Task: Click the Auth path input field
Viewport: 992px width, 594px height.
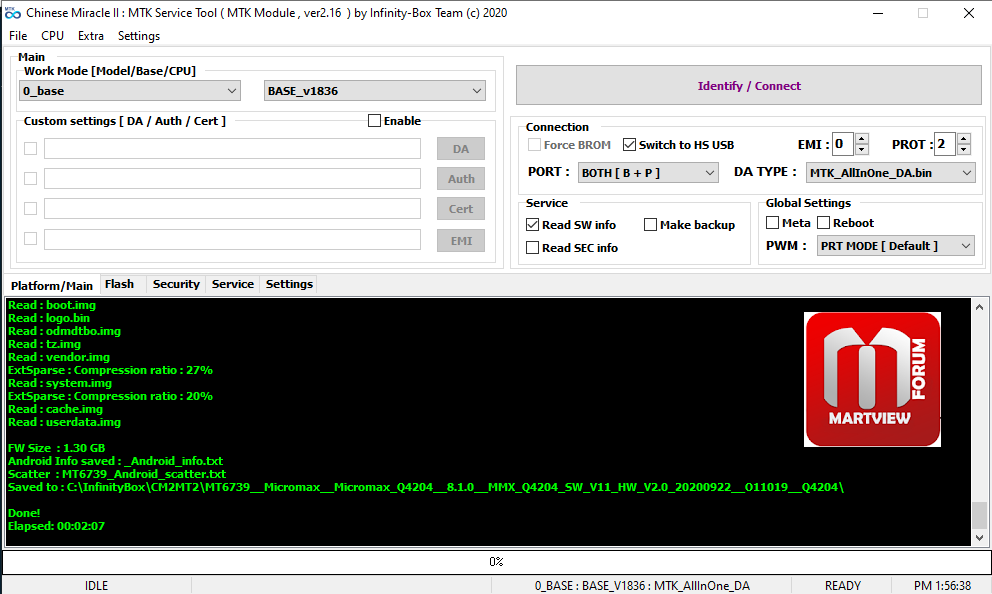Action: click(x=232, y=178)
